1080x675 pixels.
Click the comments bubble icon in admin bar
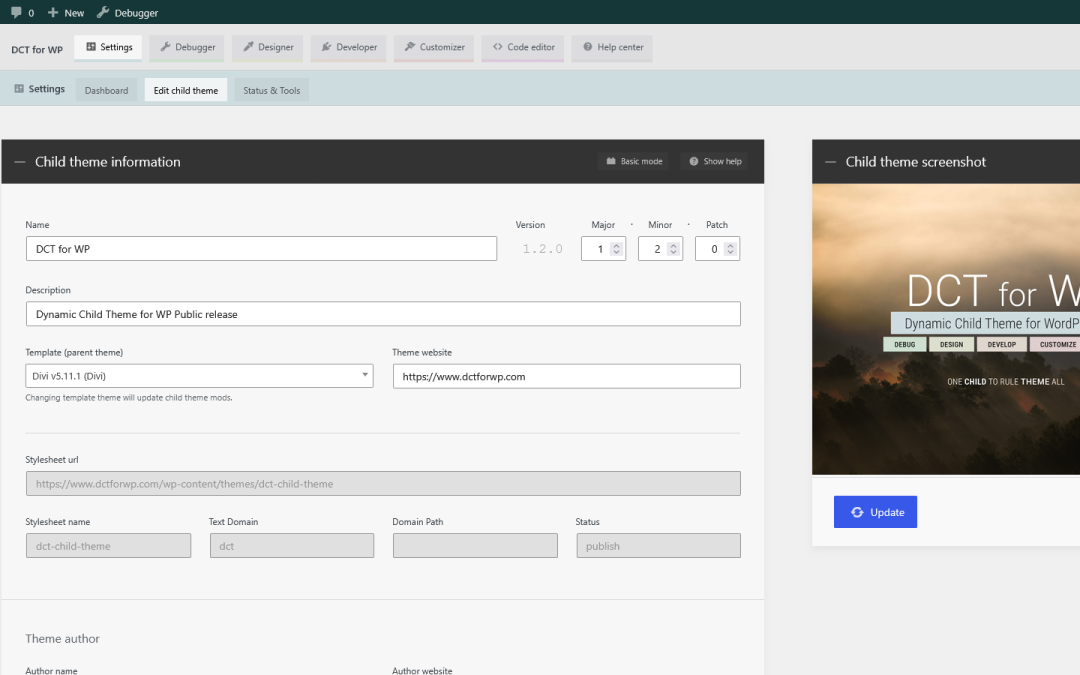pyautogui.click(x=17, y=12)
